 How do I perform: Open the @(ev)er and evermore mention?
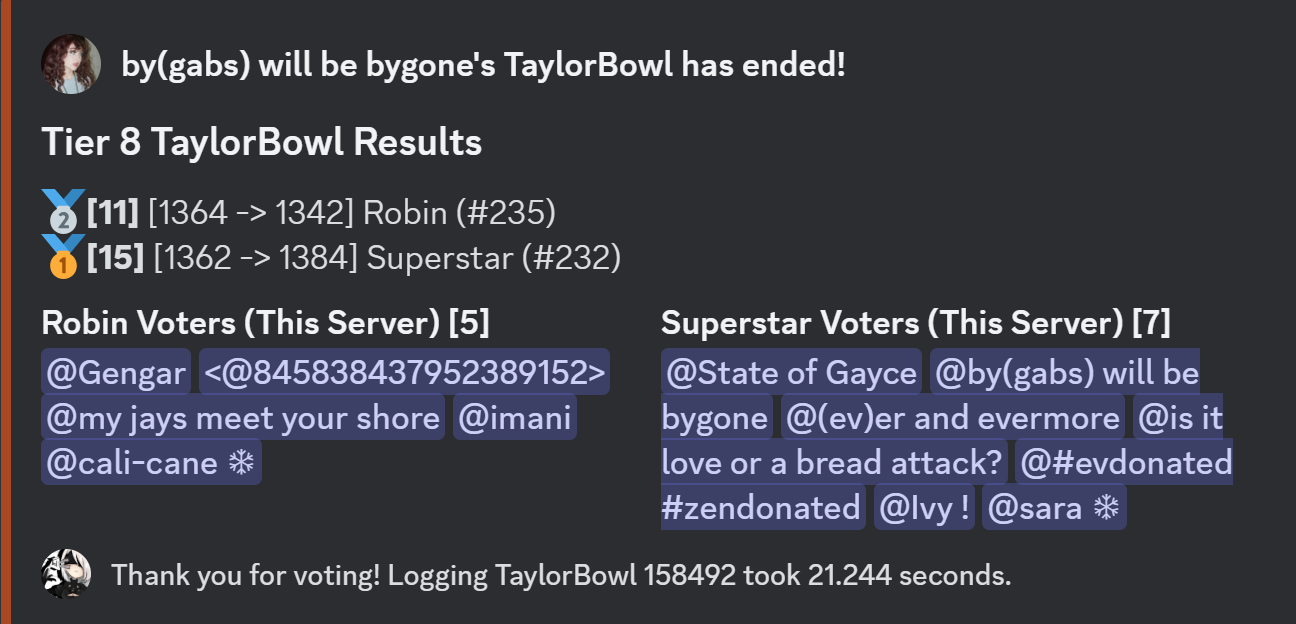click(x=953, y=417)
